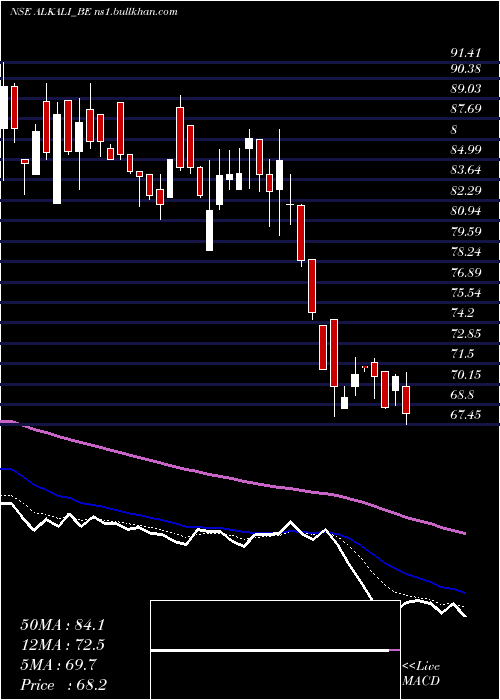
Task: Click the 90.38 price level label
Action: coord(466,69)
